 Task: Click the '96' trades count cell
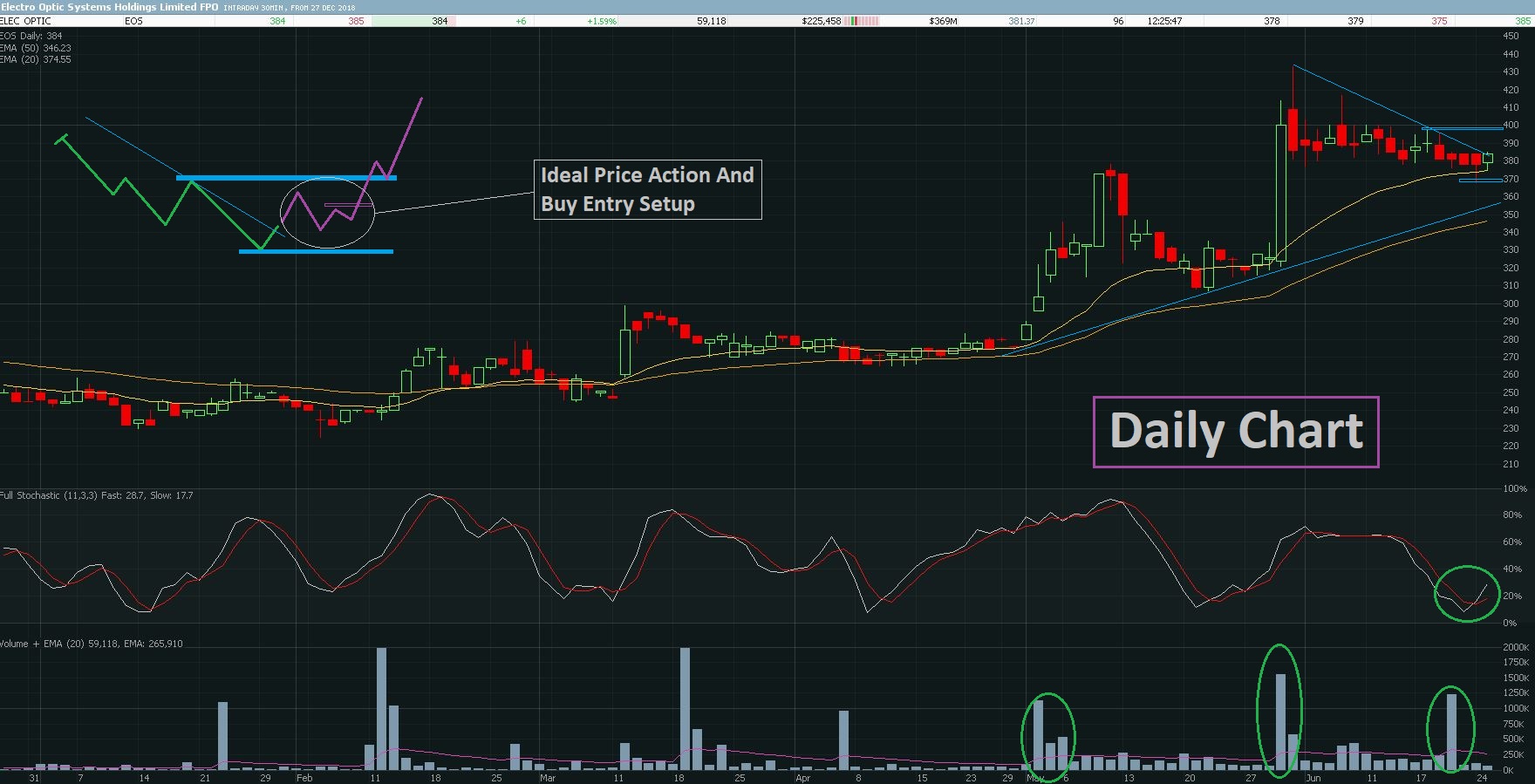coord(1118,21)
